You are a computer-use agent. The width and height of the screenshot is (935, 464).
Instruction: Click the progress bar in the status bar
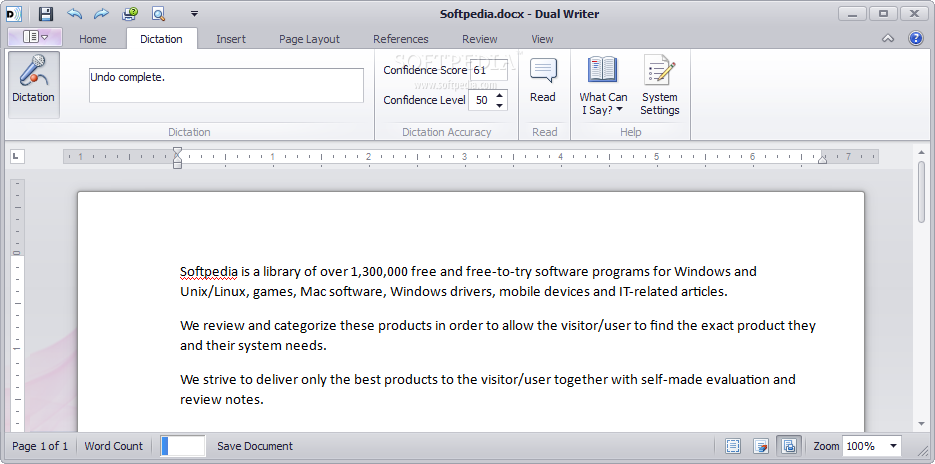click(183, 446)
